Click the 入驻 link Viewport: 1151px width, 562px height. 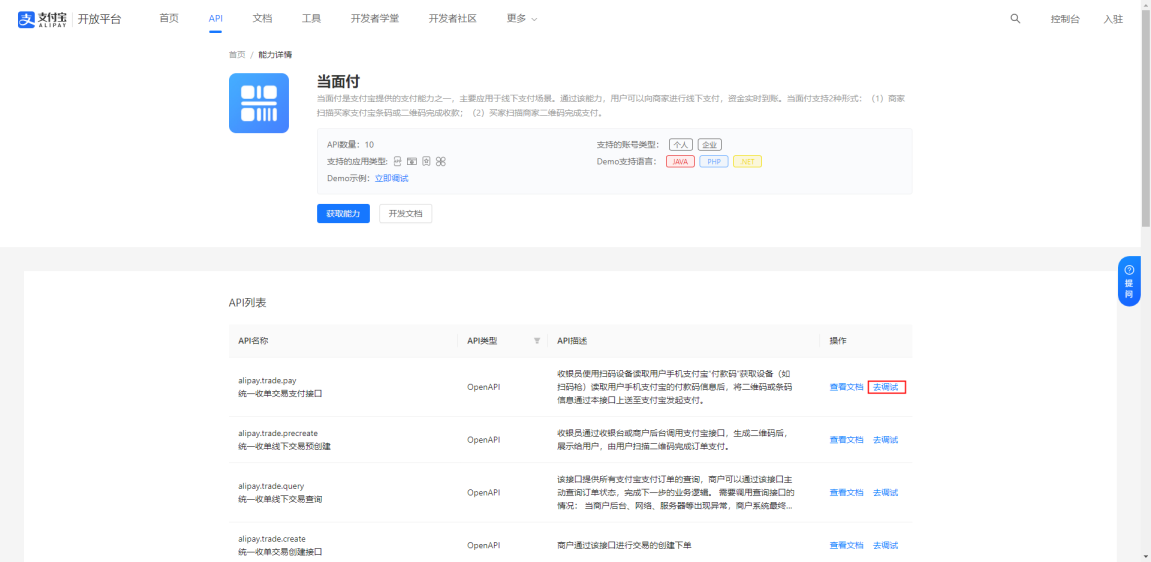[x=1113, y=20]
